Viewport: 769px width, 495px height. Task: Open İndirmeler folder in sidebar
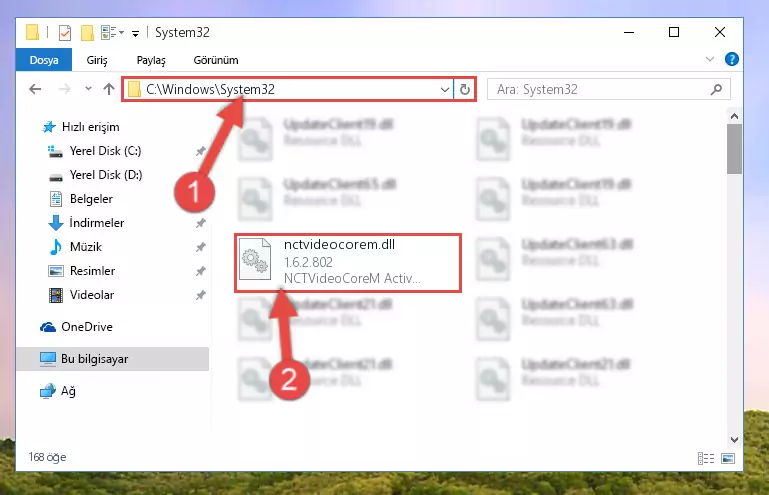pos(86,223)
